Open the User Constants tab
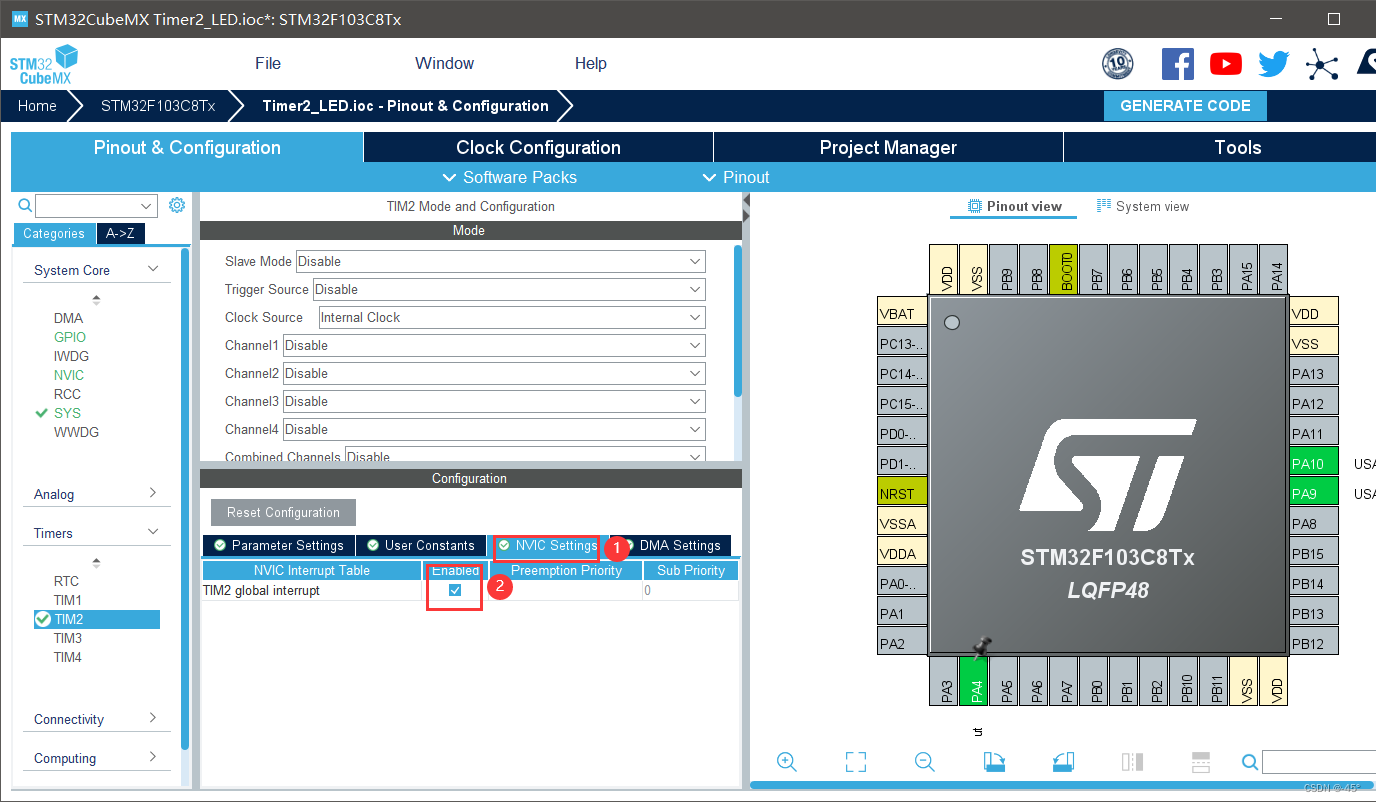Image resolution: width=1376 pixels, height=802 pixels. [x=420, y=545]
